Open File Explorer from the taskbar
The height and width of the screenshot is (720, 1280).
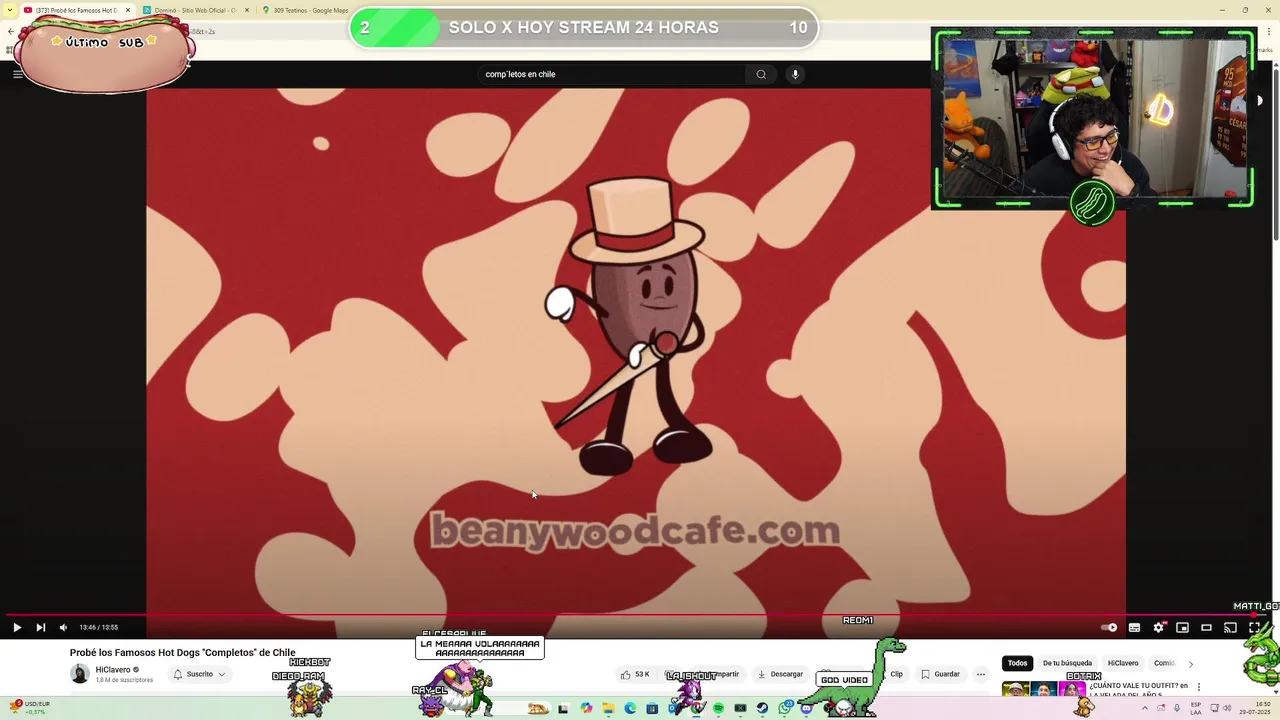pyautogui.click(x=608, y=708)
